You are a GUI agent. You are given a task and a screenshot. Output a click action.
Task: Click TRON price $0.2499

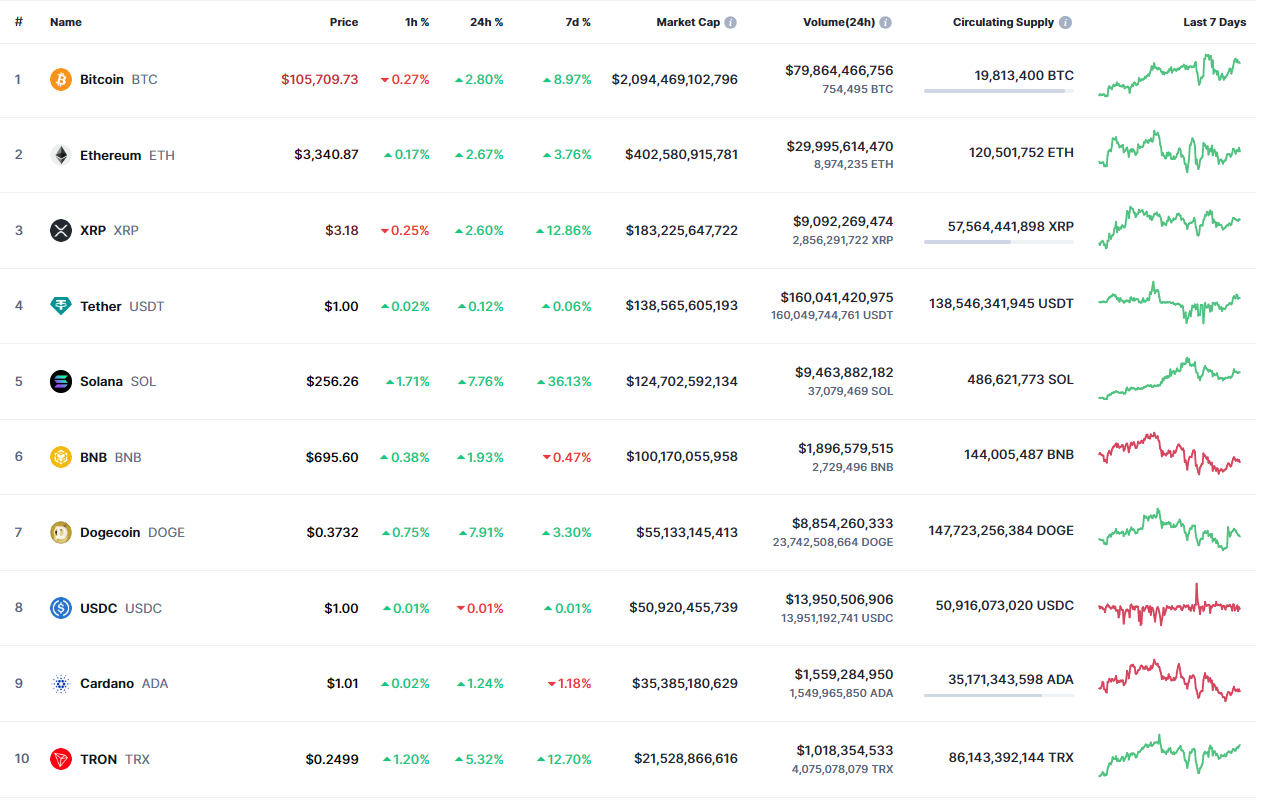coord(332,759)
